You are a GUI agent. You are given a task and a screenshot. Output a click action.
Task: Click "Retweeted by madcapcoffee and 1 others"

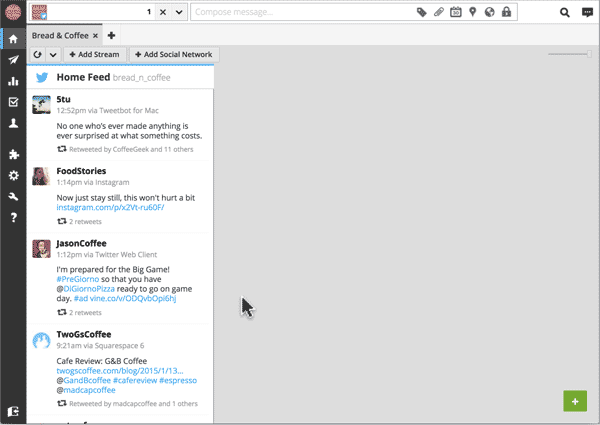(133, 404)
